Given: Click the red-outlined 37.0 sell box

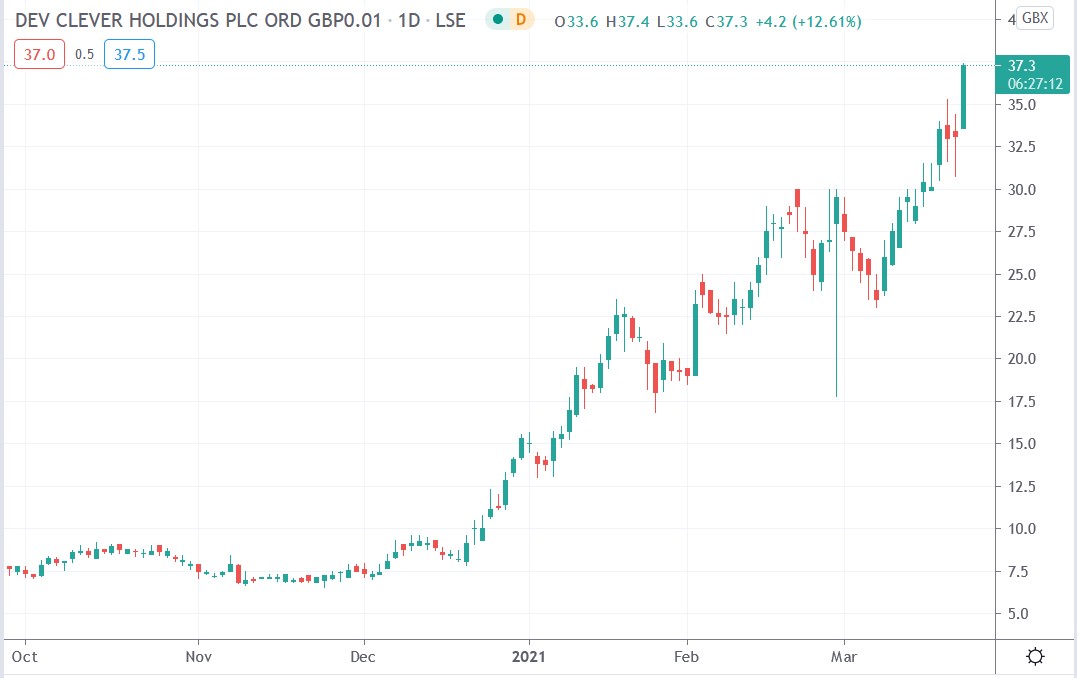Looking at the screenshot, I should point(40,55).
